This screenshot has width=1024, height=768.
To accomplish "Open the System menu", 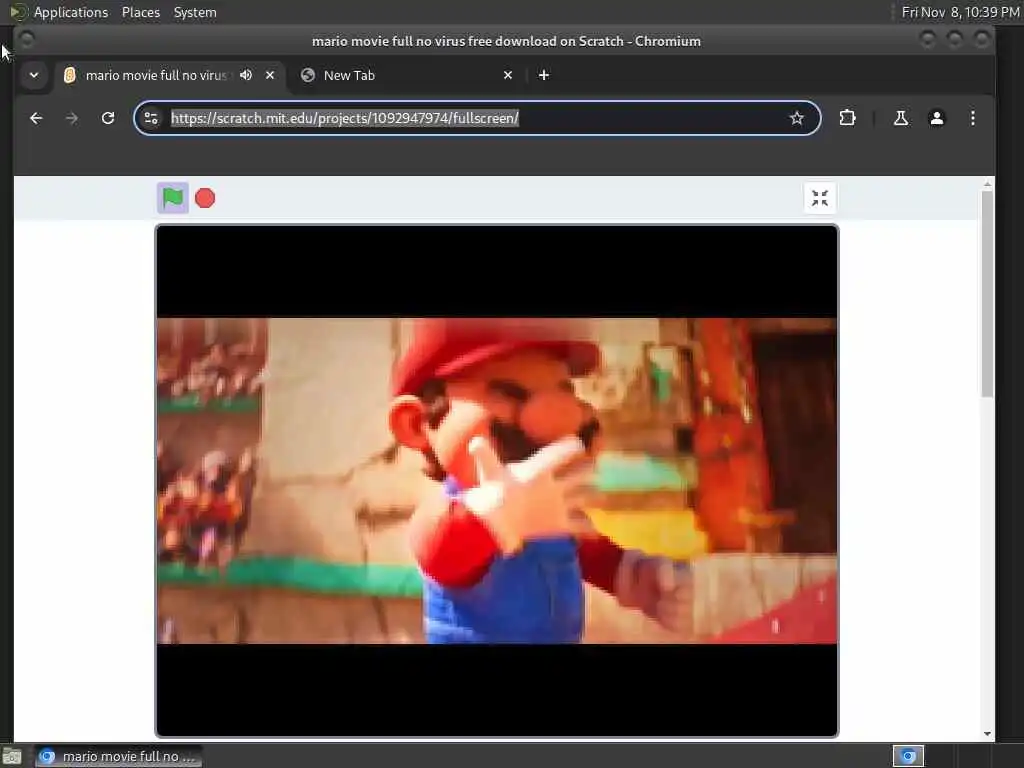I will tap(195, 12).
